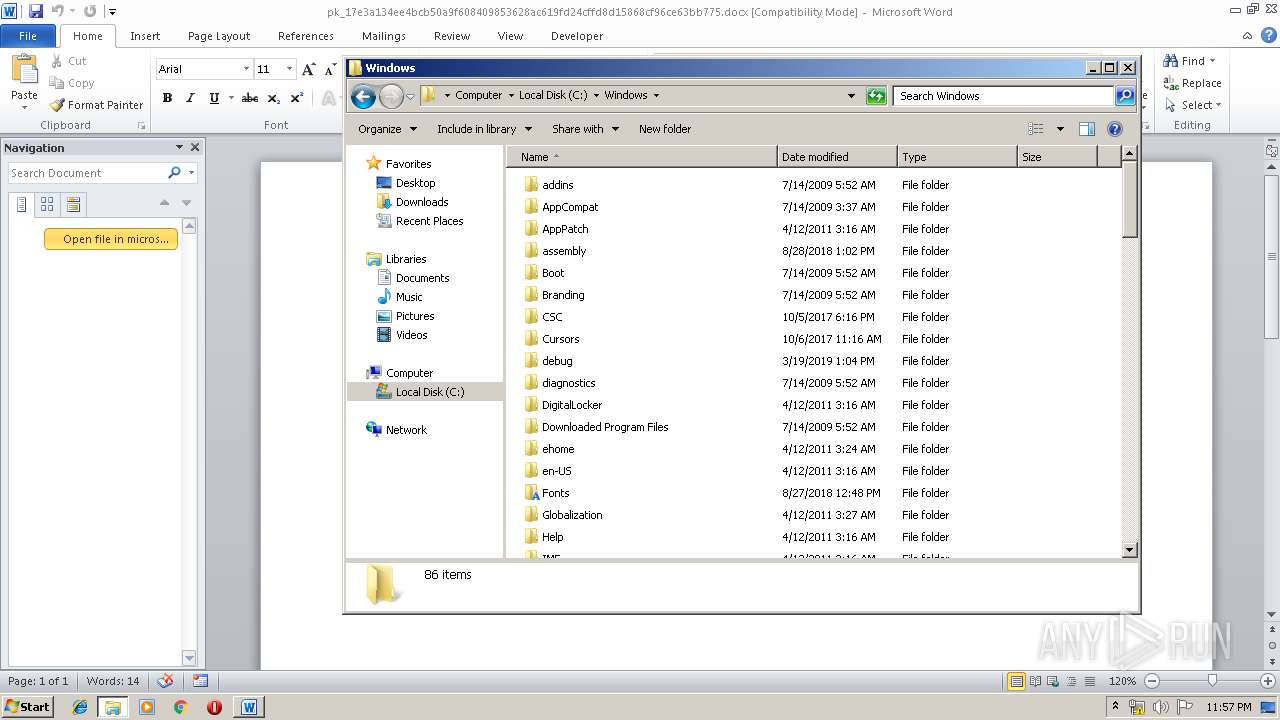Browse headings tab in Navigation pane
1280x720 pixels.
21,204
